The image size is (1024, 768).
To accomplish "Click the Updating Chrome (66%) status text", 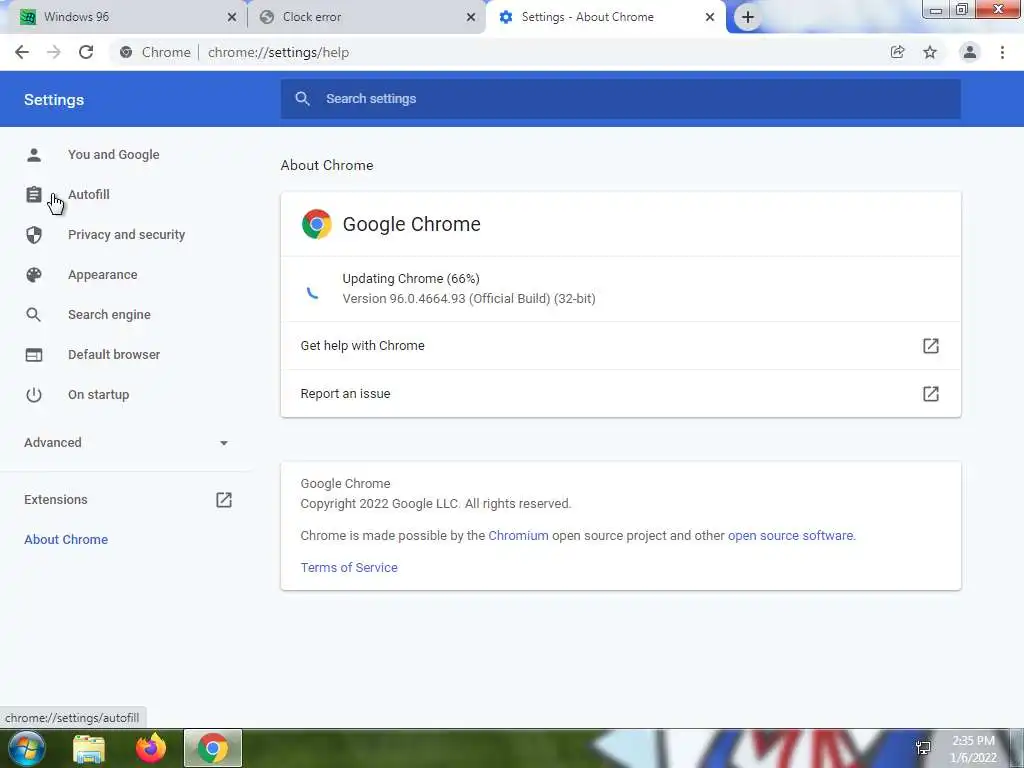I will point(411,279).
